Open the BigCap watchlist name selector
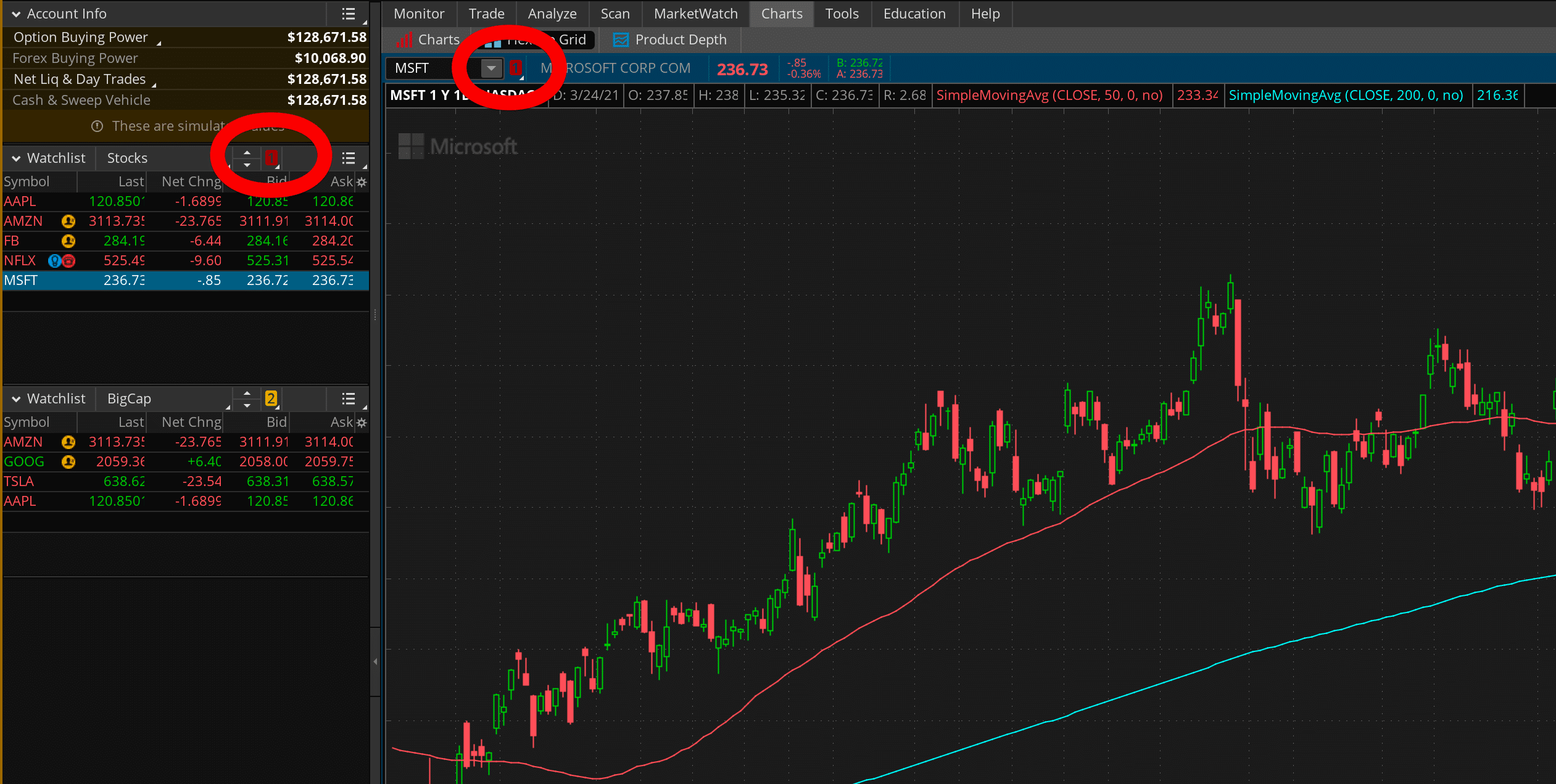This screenshot has height=784, width=1556. tap(163, 398)
